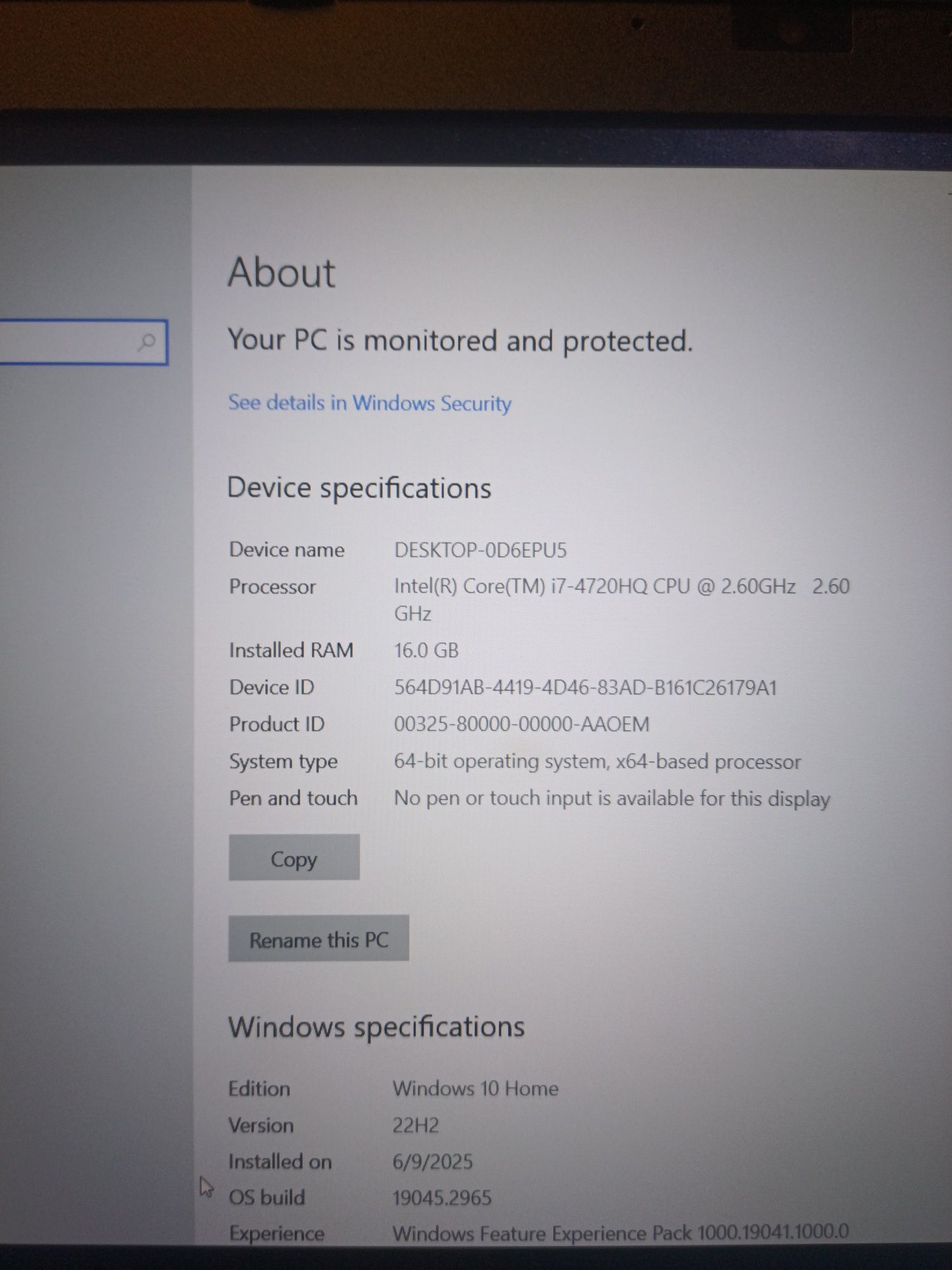Select the Windows Feature Experience Pack text
This screenshot has height=1270, width=952.
pyautogui.click(x=620, y=1233)
